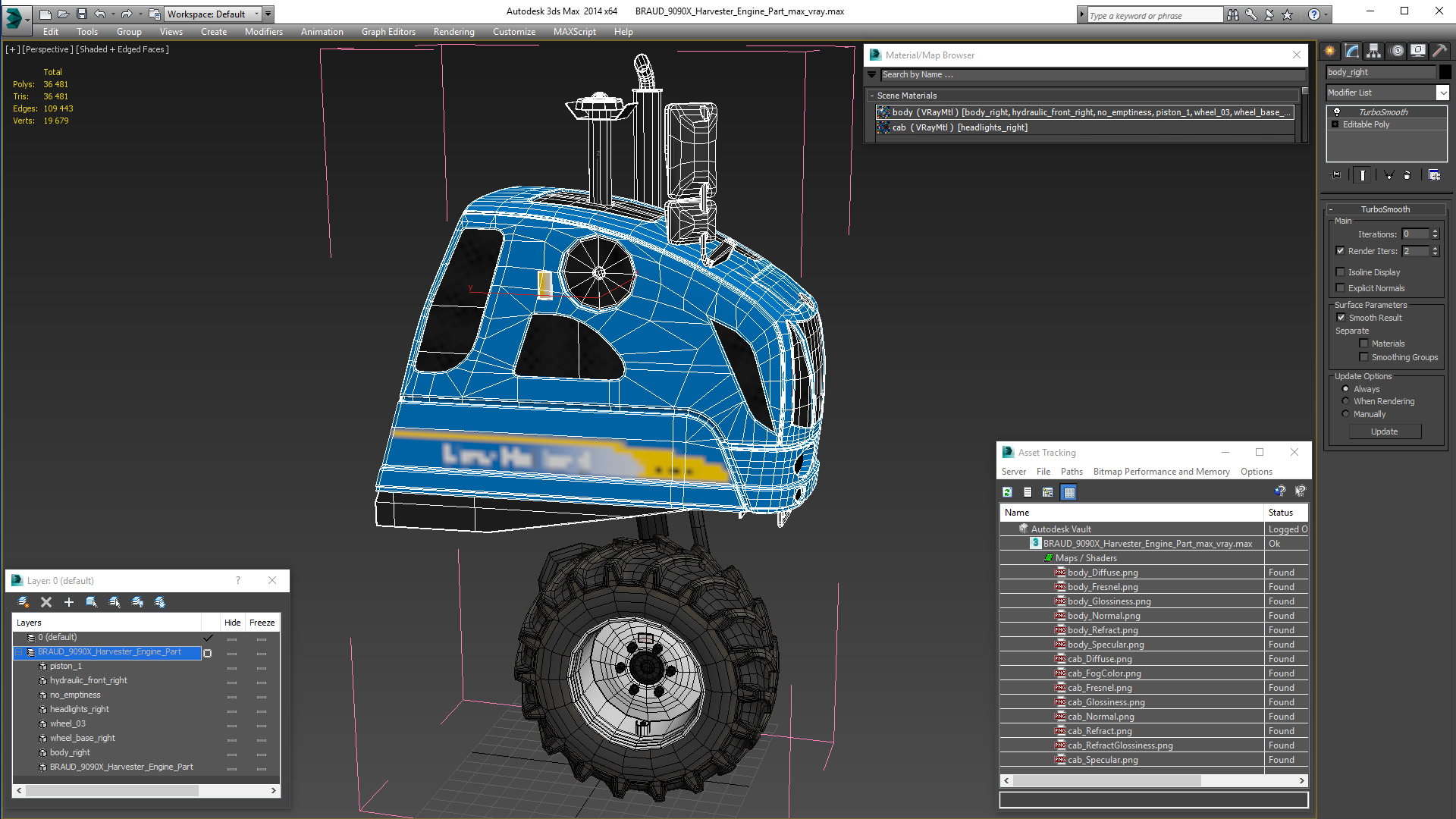Click the Status column header
Screen dimensions: 1456x819
[x=1286, y=513]
